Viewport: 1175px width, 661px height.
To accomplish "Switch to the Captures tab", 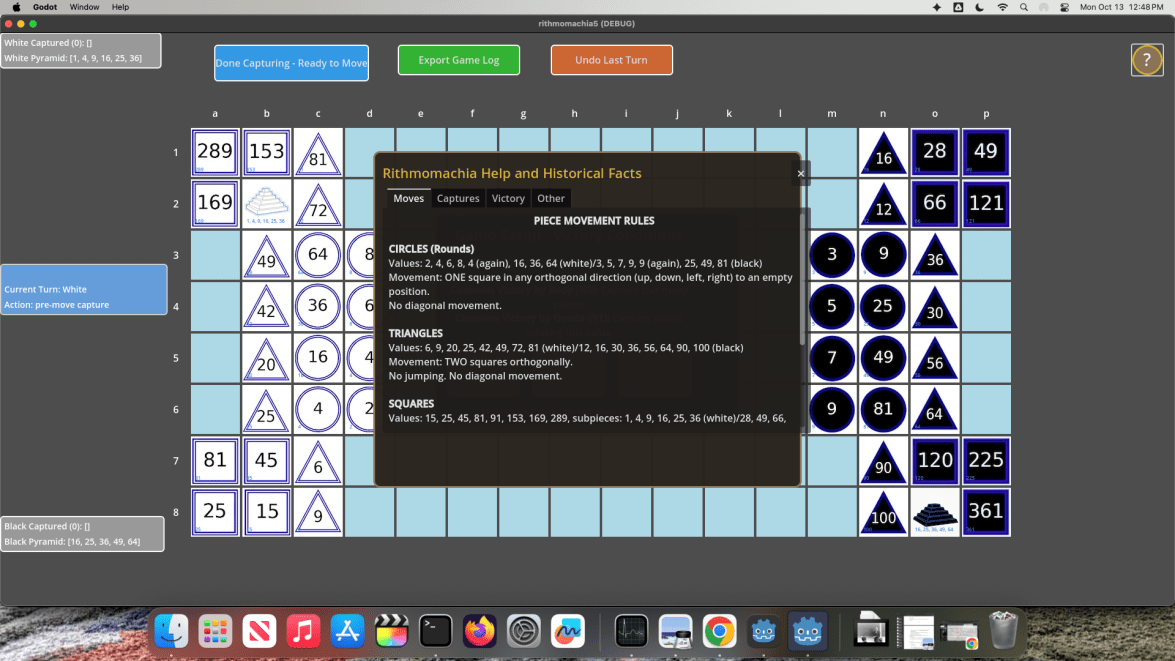I will coord(458,198).
